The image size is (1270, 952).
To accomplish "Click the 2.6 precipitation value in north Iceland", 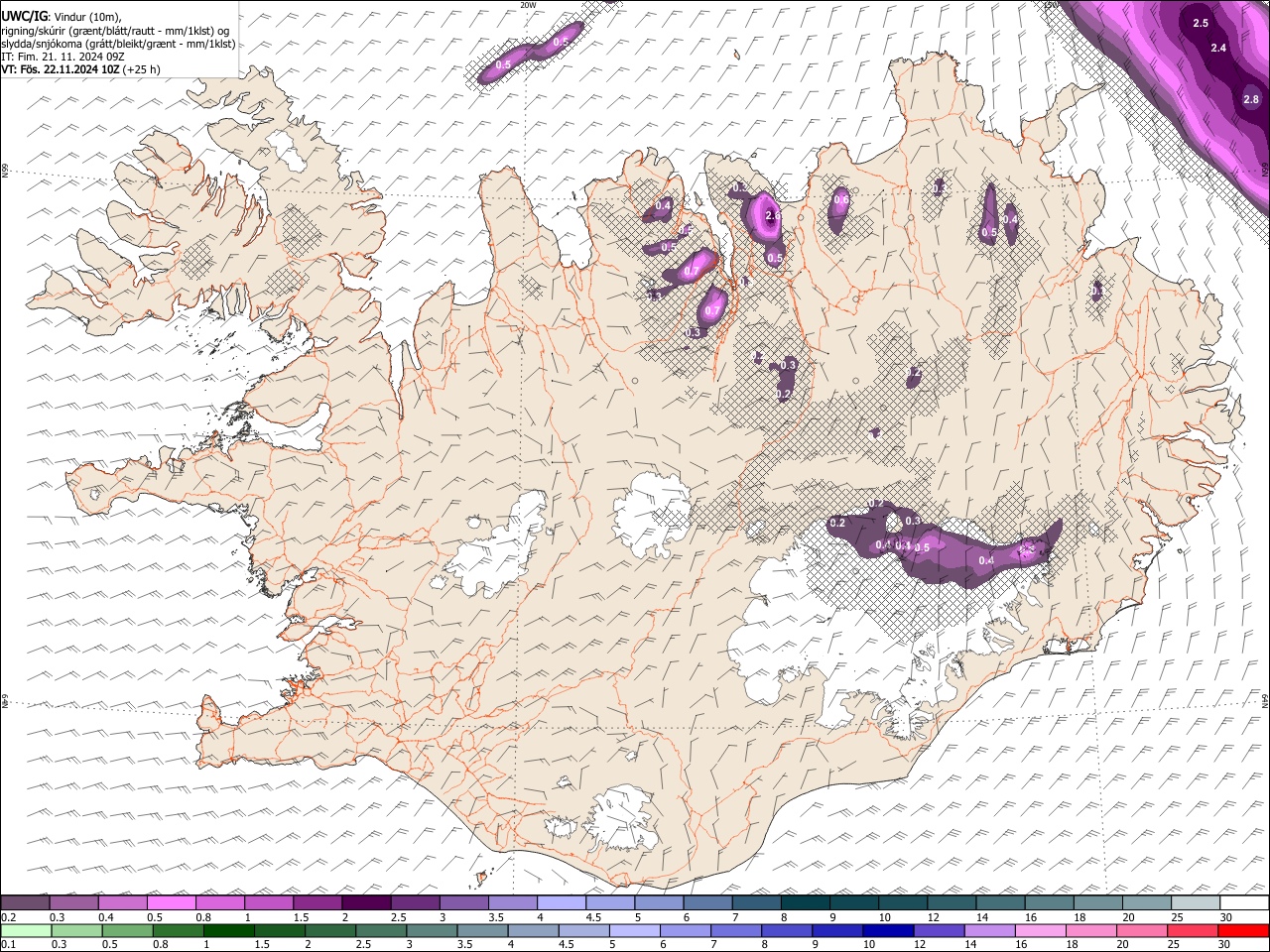I will click(x=774, y=215).
